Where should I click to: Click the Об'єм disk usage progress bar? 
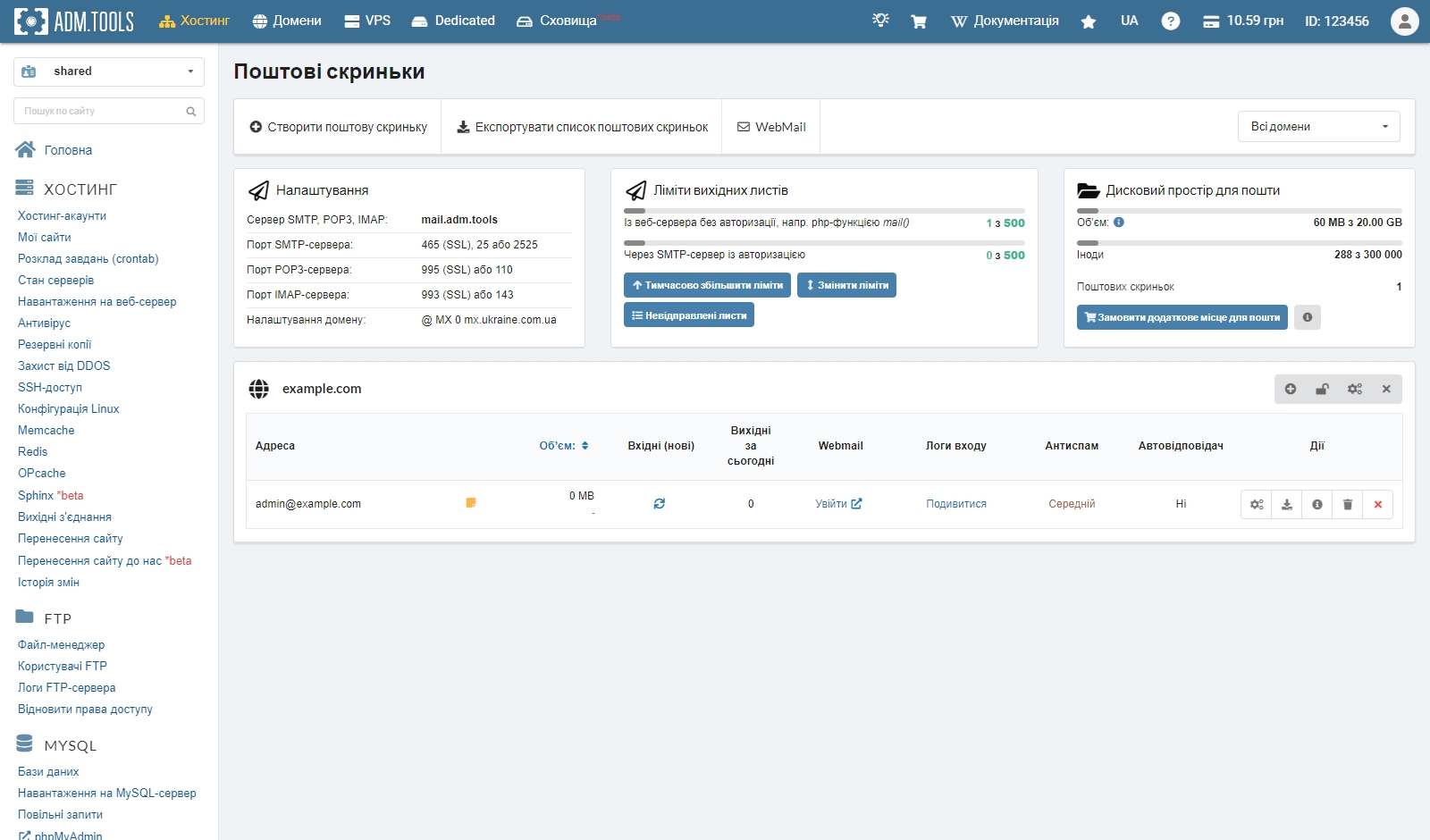1239,211
